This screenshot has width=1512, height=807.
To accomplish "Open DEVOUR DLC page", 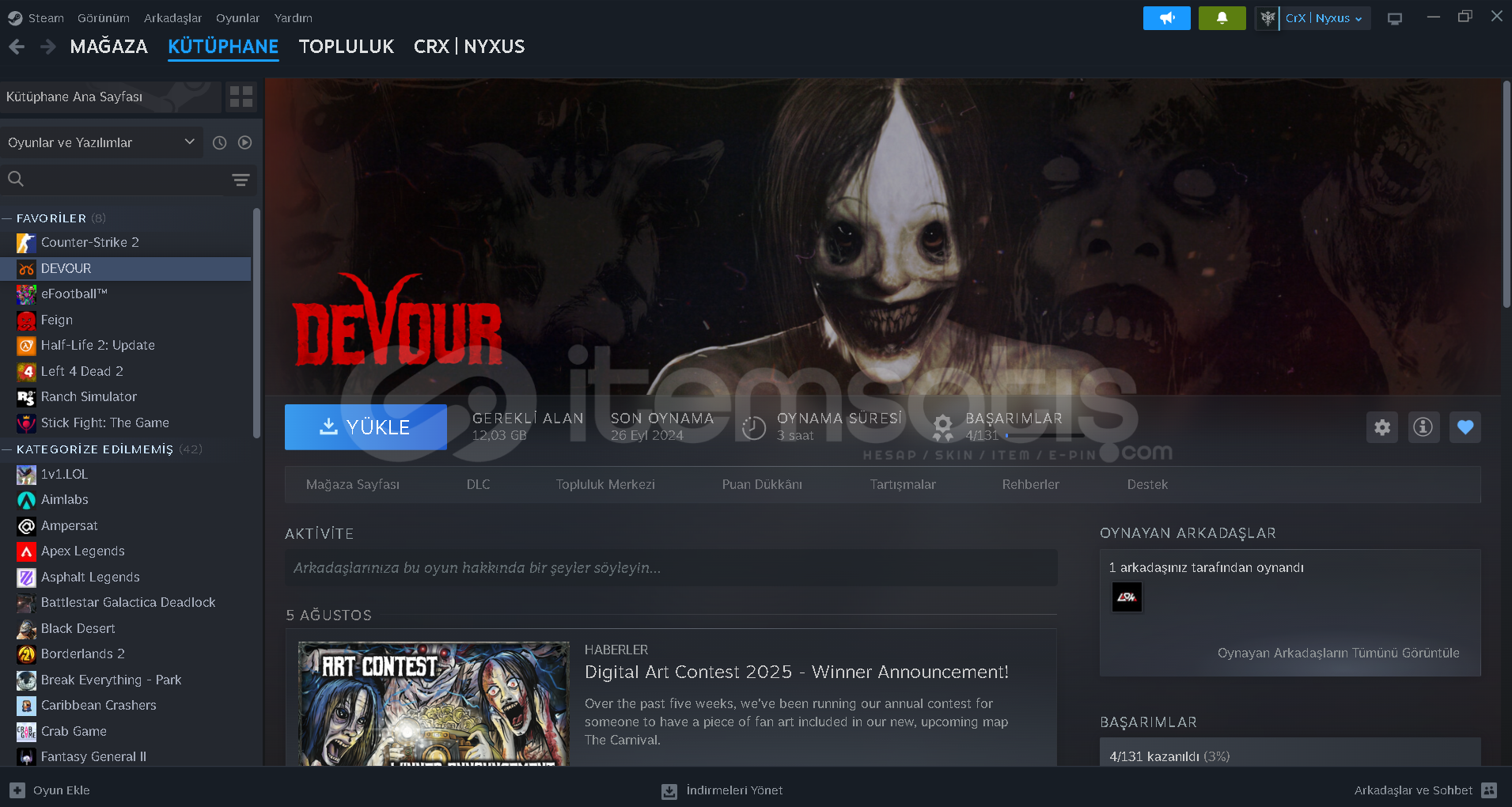I will (478, 484).
